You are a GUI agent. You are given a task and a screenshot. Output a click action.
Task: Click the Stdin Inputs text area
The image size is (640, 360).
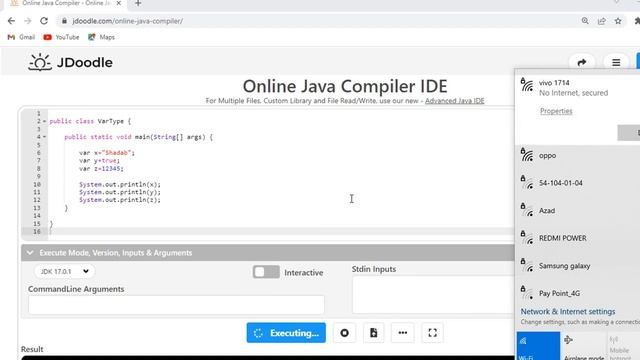pyautogui.click(x=433, y=295)
